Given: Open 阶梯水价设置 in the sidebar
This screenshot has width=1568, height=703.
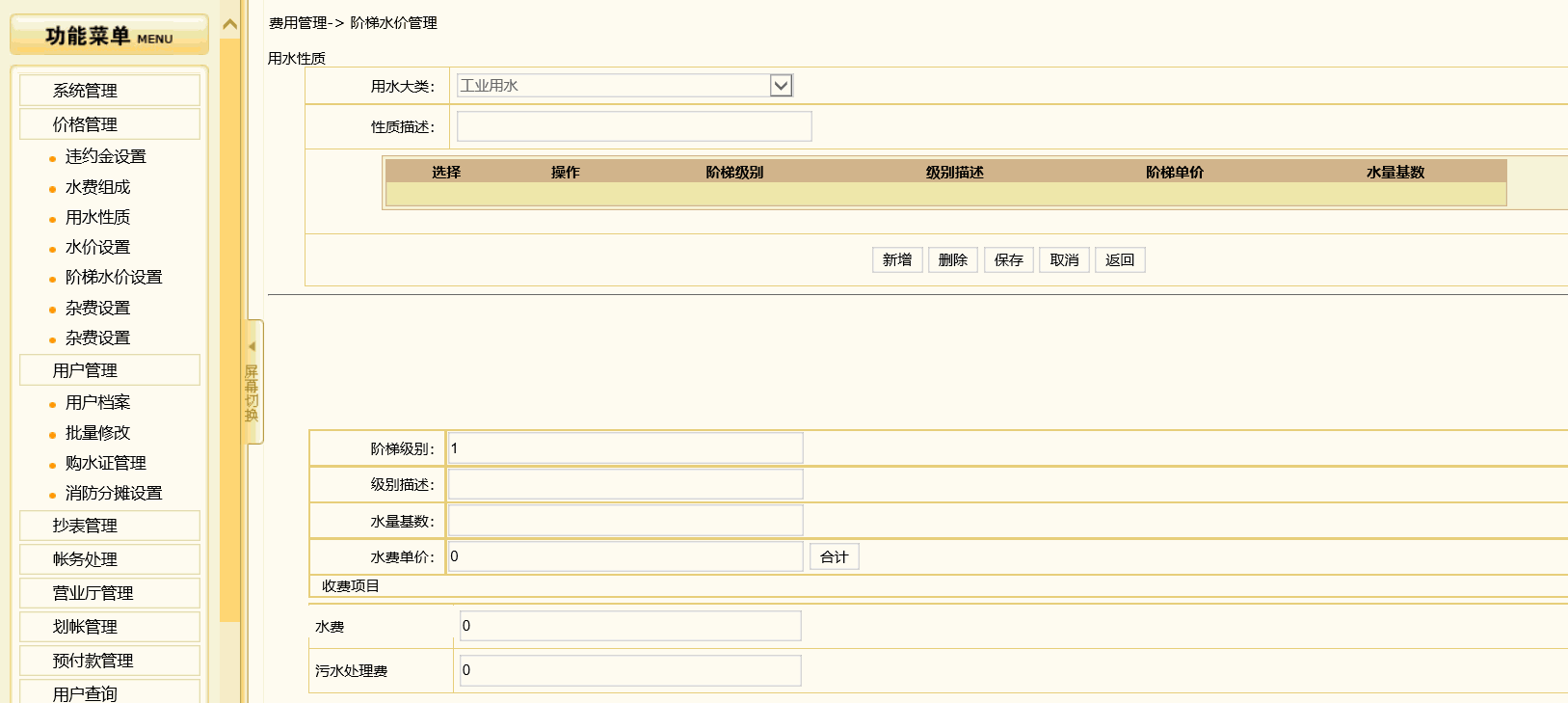Looking at the screenshot, I should pos(114,278).
